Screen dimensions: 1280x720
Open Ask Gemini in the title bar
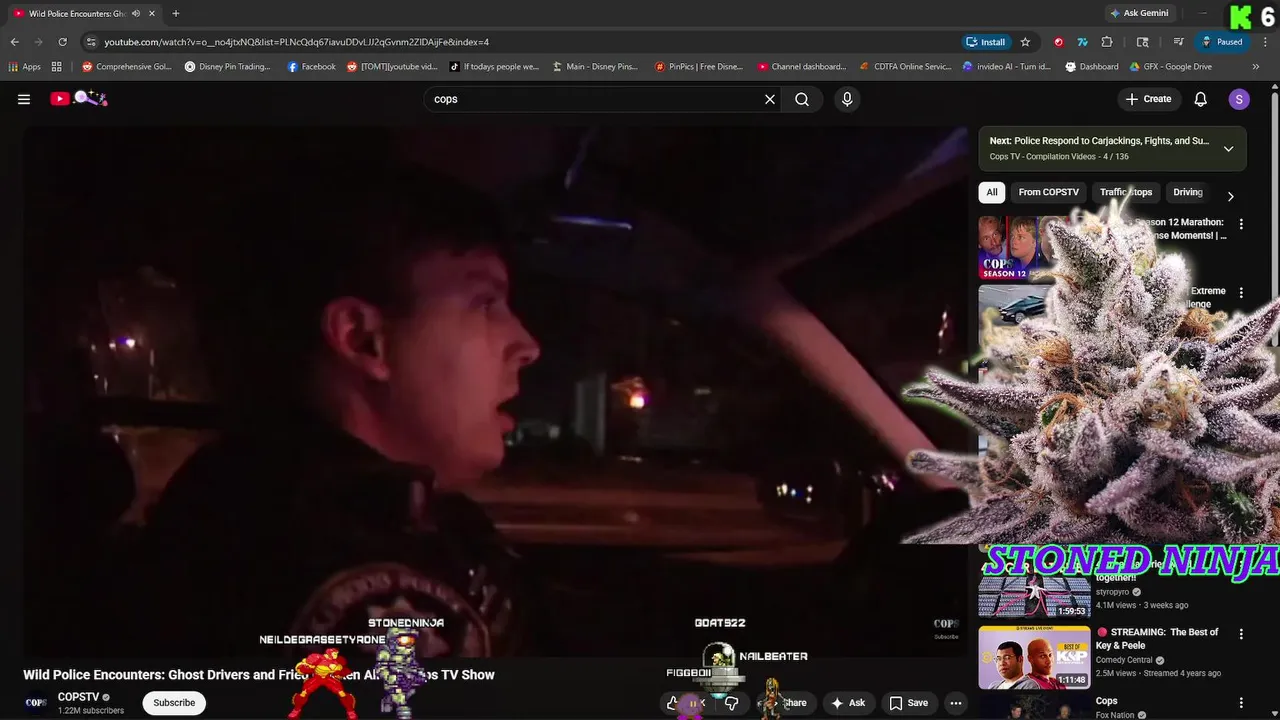click(1138, 13)
